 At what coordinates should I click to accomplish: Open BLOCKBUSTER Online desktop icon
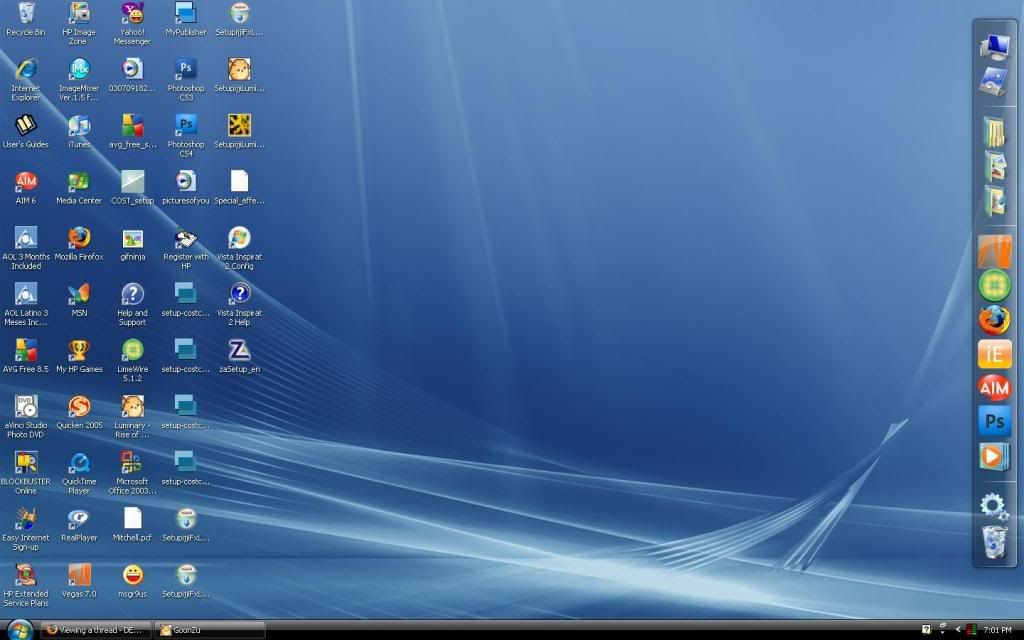point(26,472)
